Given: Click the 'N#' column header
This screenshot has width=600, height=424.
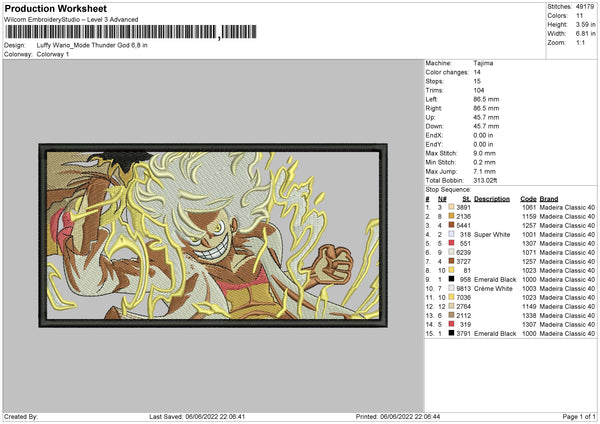Looking at the screenshot, I should pos(442,199).
